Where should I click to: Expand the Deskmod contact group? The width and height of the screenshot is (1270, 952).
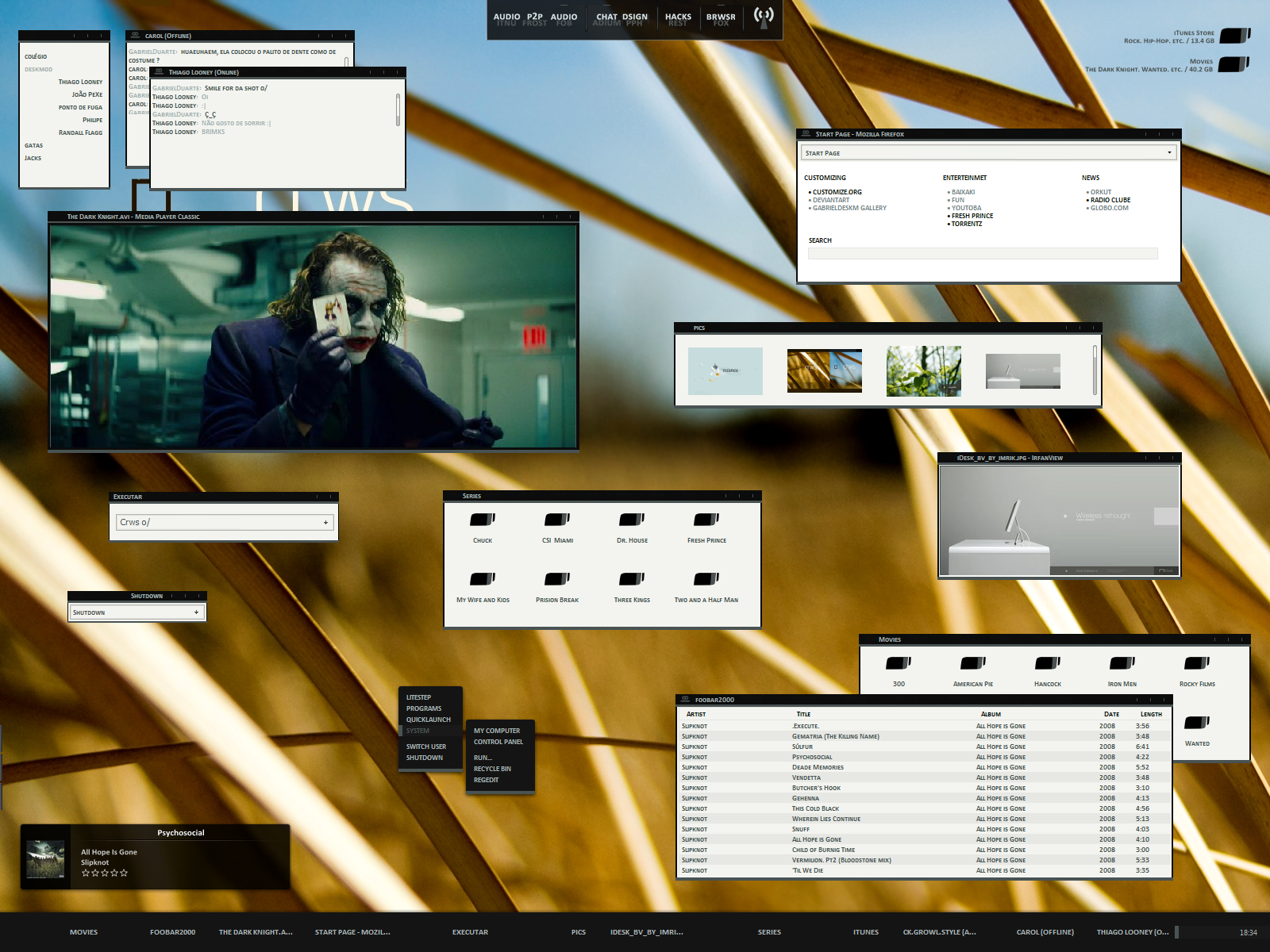click(x=38, y=69)
